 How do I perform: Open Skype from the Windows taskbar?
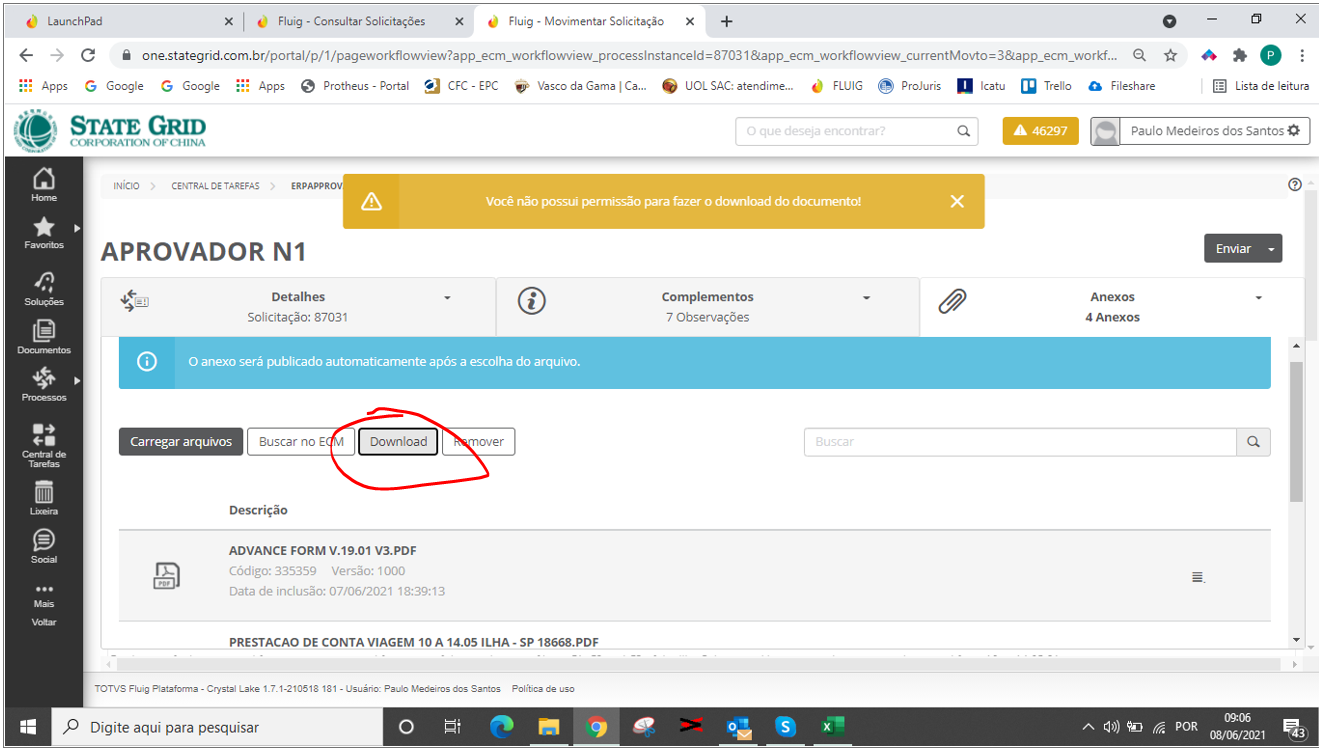(x=786, y=727)
